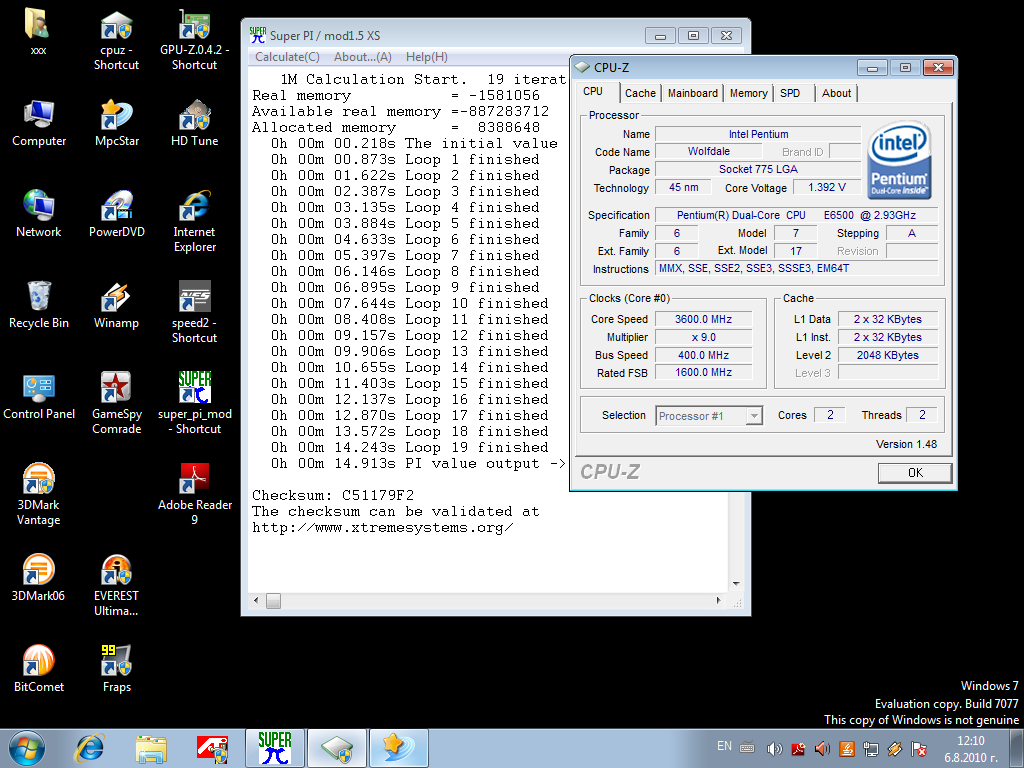The height and width of the screenshot is (768, 1024).
Task: Click Super PI scroll right arrow
Action: coord(719,601)
